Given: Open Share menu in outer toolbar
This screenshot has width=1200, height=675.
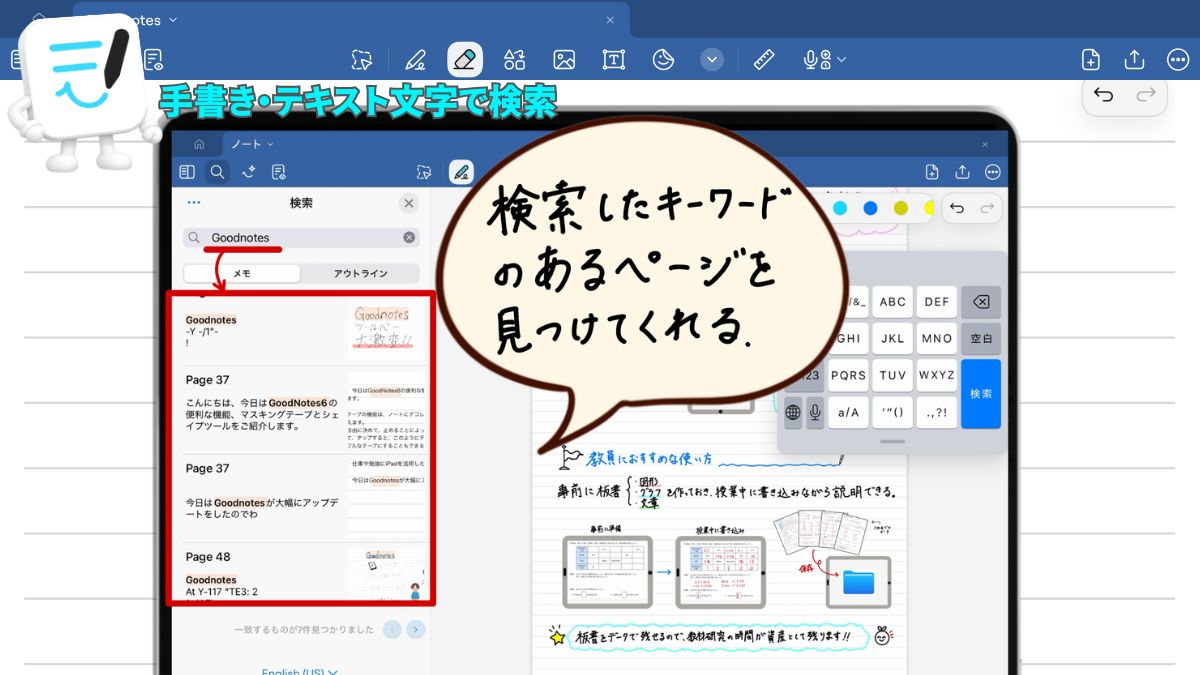Looking at the screenshot, I should click(1134, 60).
